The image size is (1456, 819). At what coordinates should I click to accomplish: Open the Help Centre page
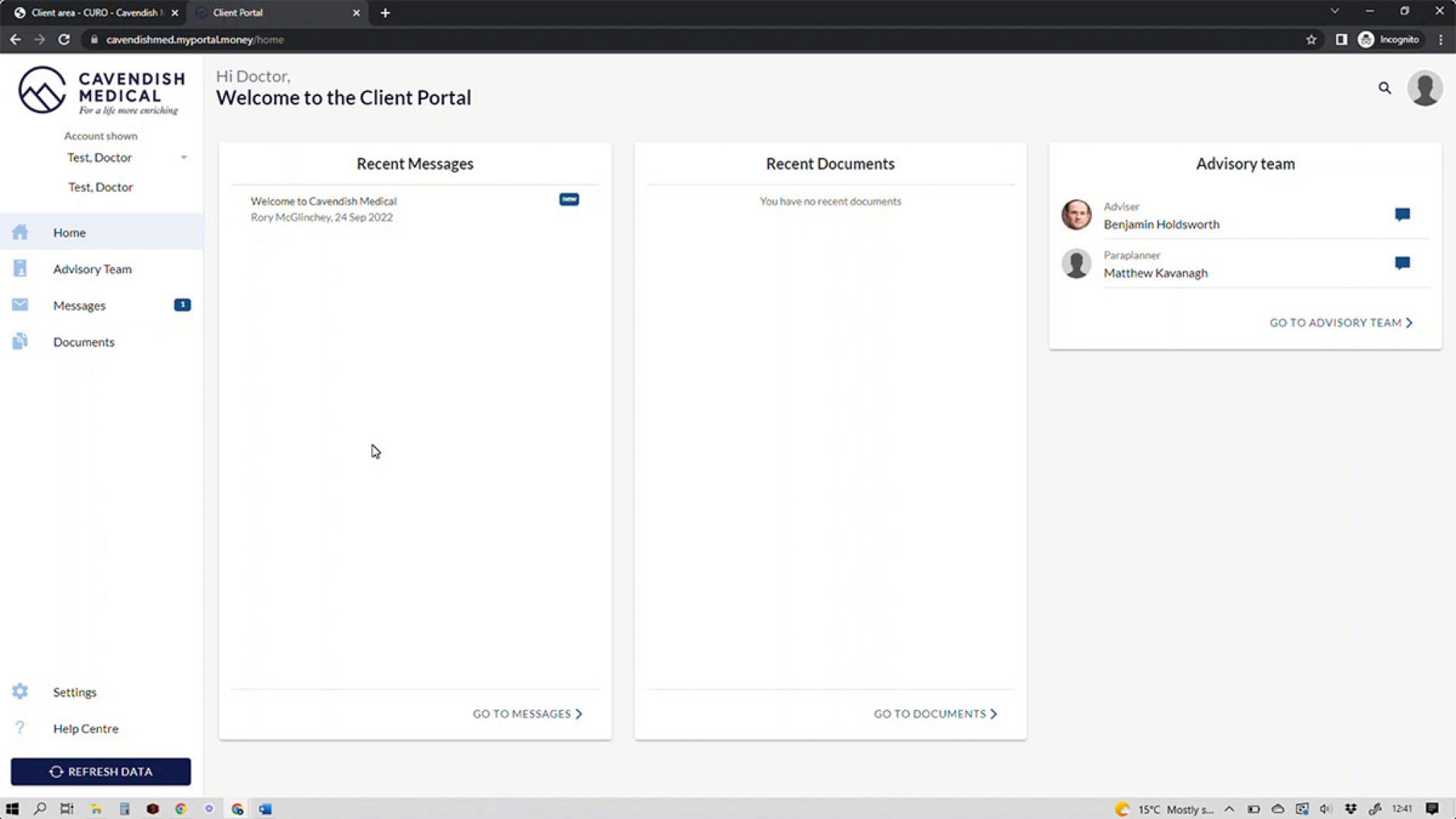point(85,728)
